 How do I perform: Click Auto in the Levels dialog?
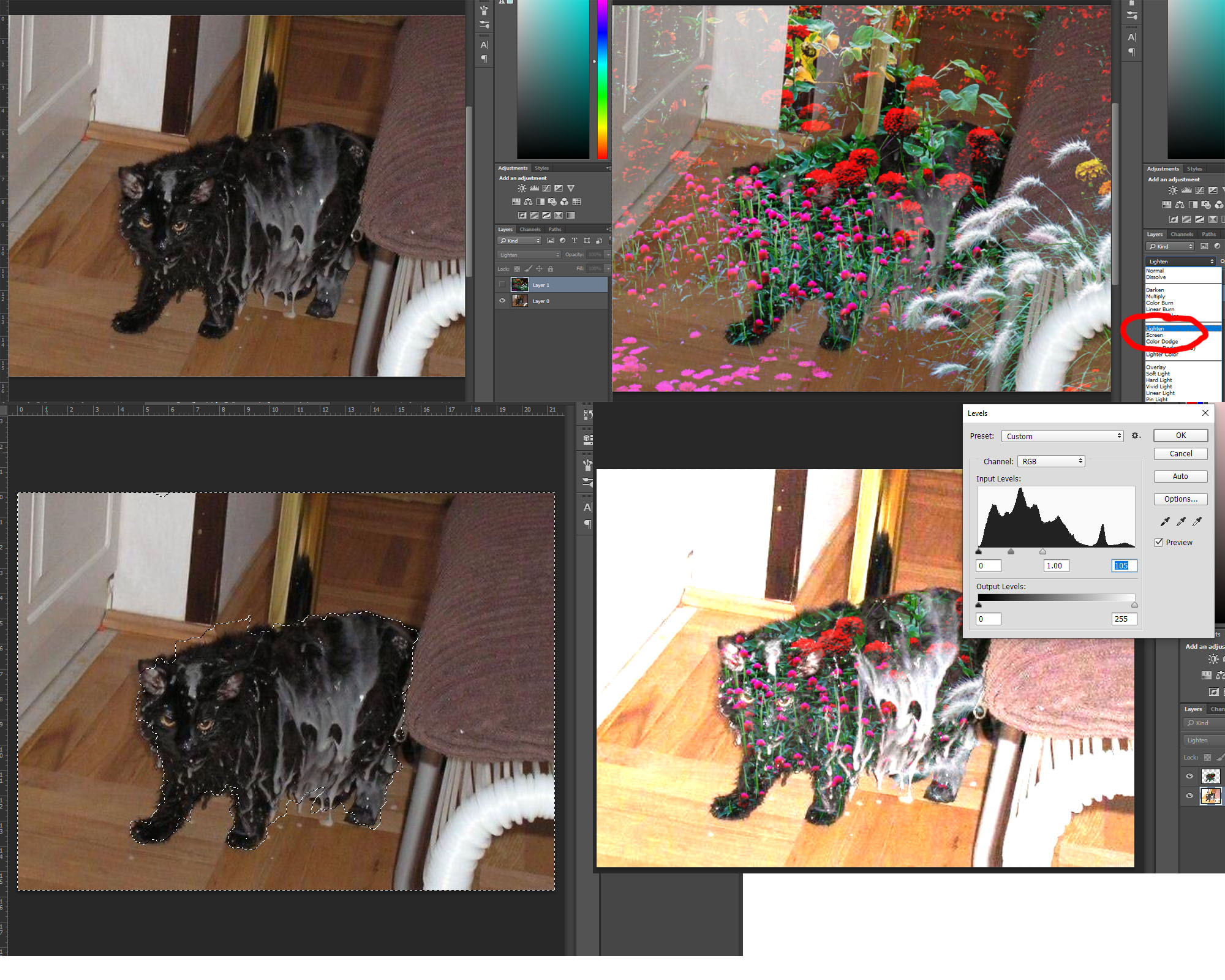pyautogui.click(x=1180, y=477)
